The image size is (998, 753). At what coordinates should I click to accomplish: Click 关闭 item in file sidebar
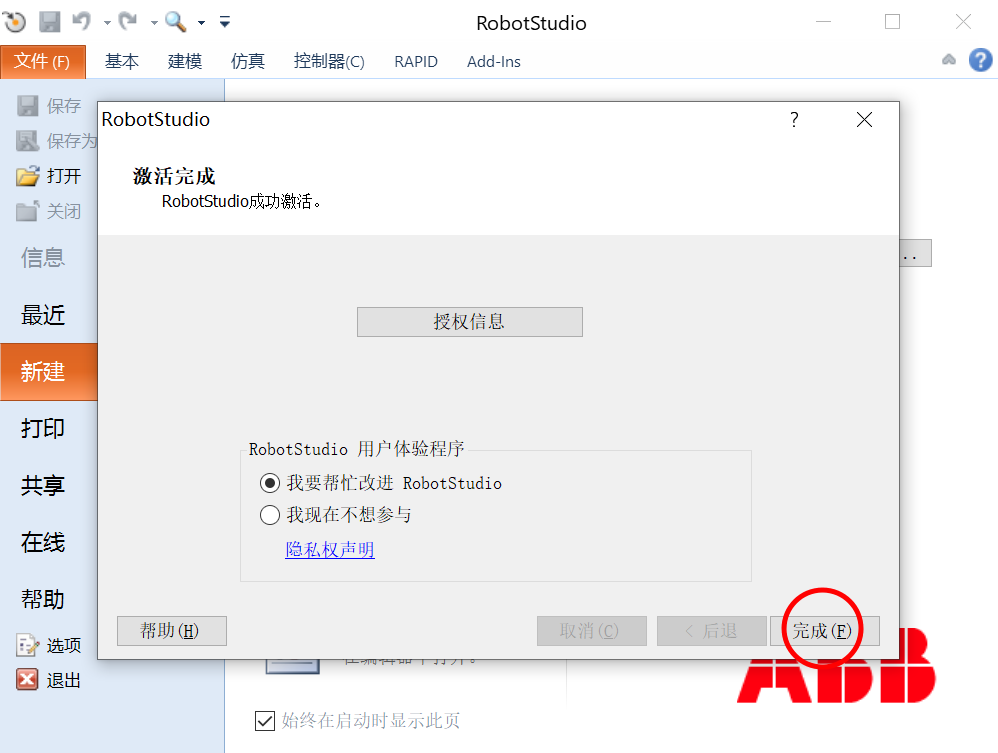(x=49, y=211)
